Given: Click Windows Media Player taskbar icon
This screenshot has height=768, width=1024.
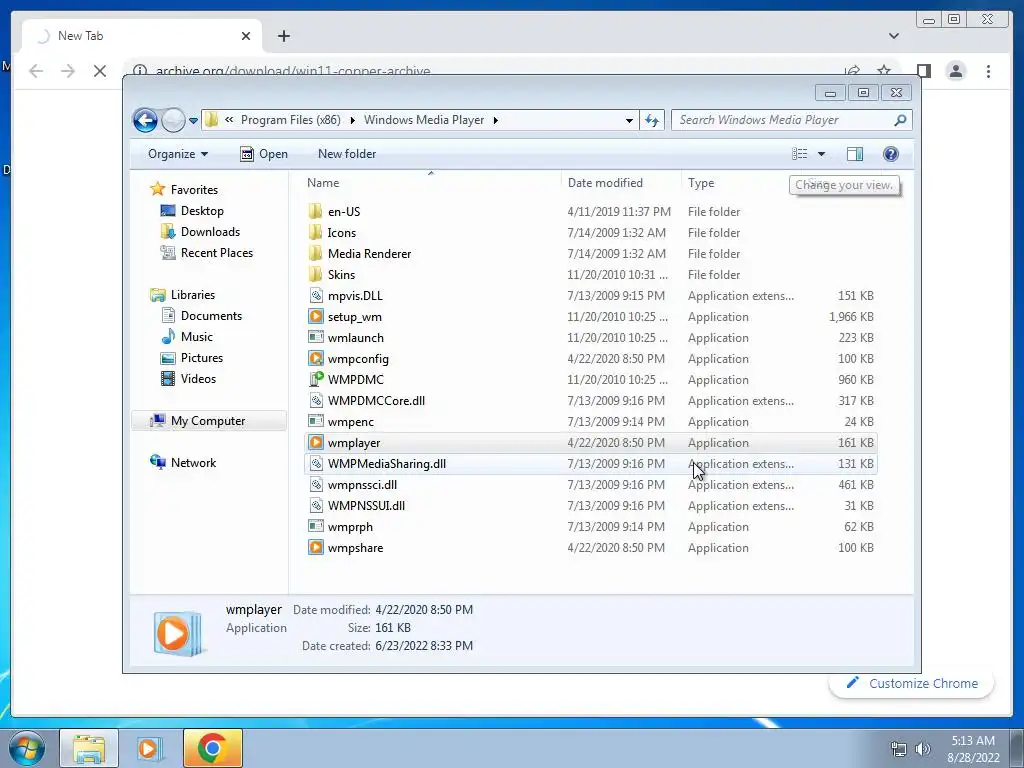Looking at the screenshot, I should click(x=148, y=748).
